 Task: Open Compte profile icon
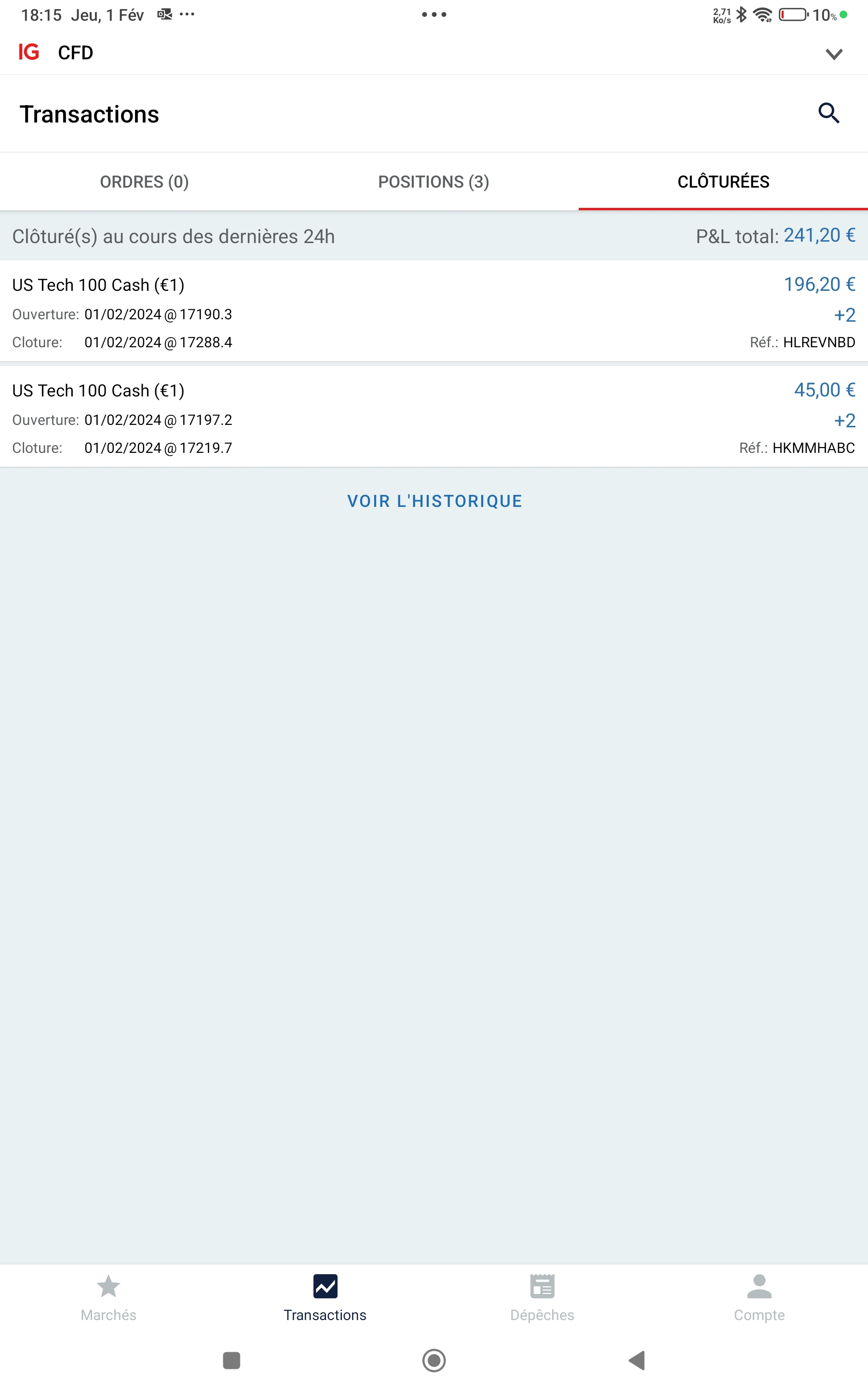click(x=759, y=1286)
